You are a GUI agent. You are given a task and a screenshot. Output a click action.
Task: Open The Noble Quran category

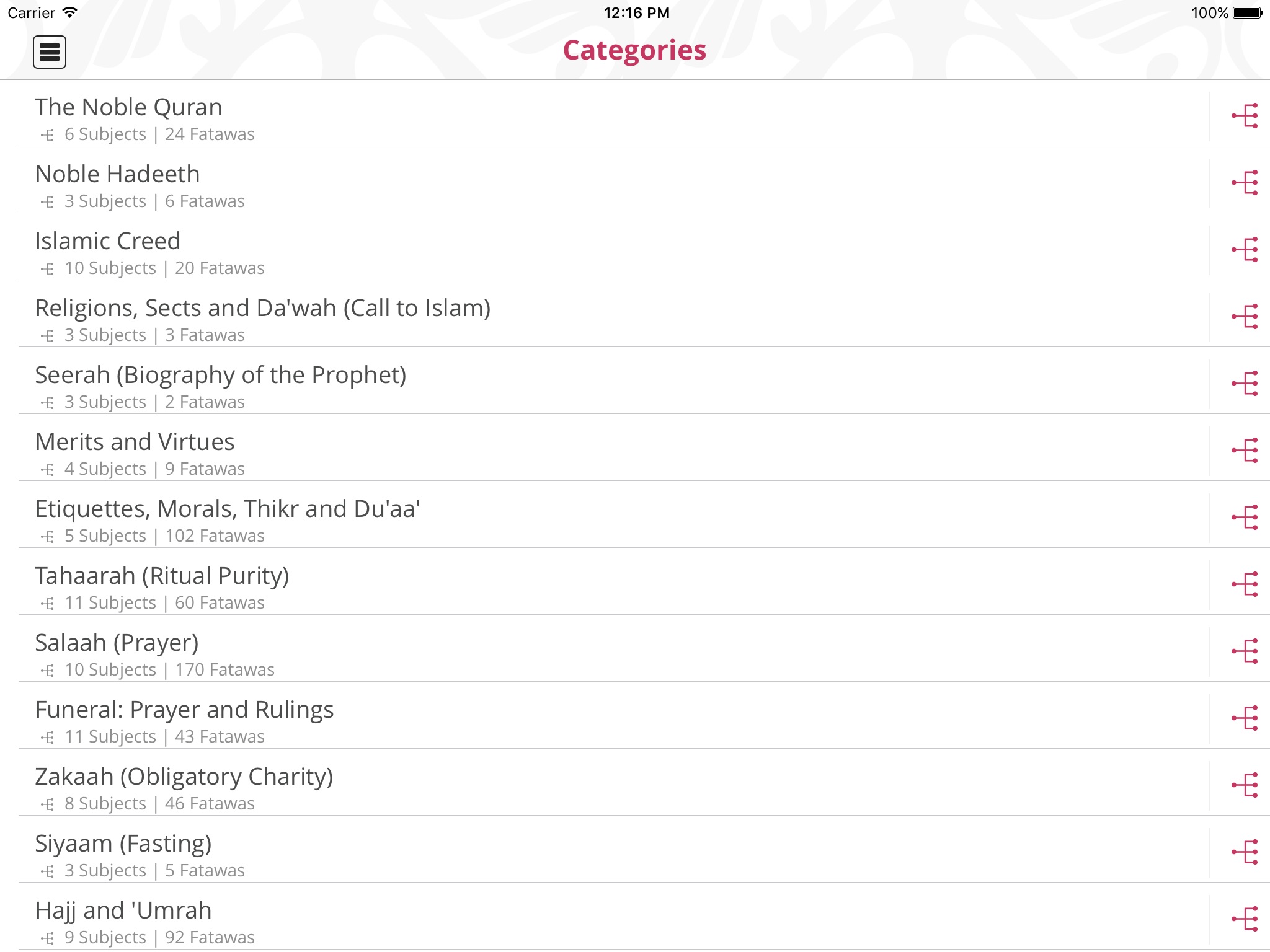click(x=128, y=108)
